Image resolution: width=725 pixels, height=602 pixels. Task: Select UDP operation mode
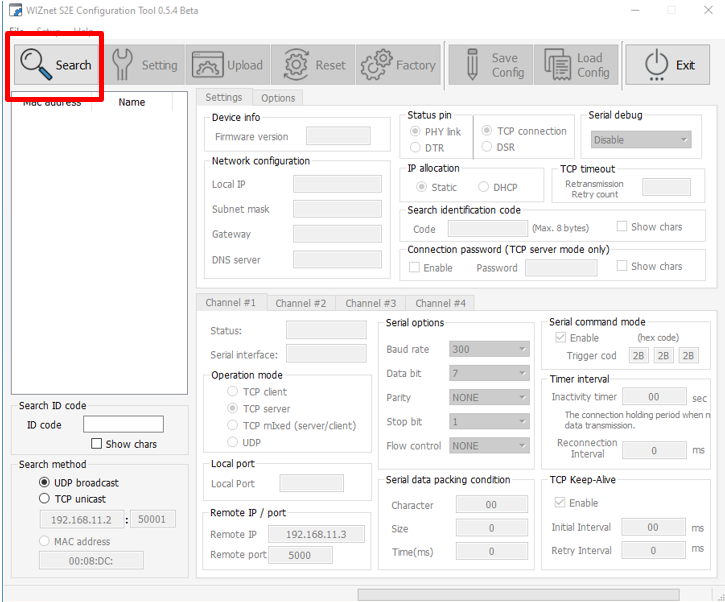(x=233, y=442)
